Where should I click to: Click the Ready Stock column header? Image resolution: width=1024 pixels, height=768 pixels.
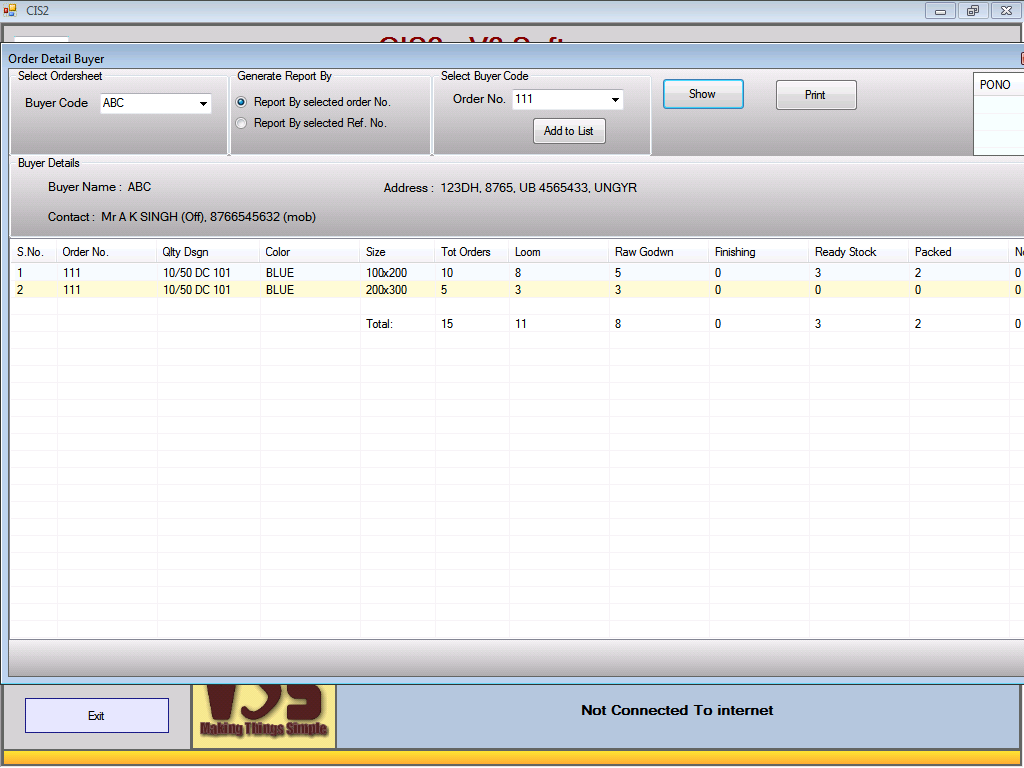[x=845, y=252]
